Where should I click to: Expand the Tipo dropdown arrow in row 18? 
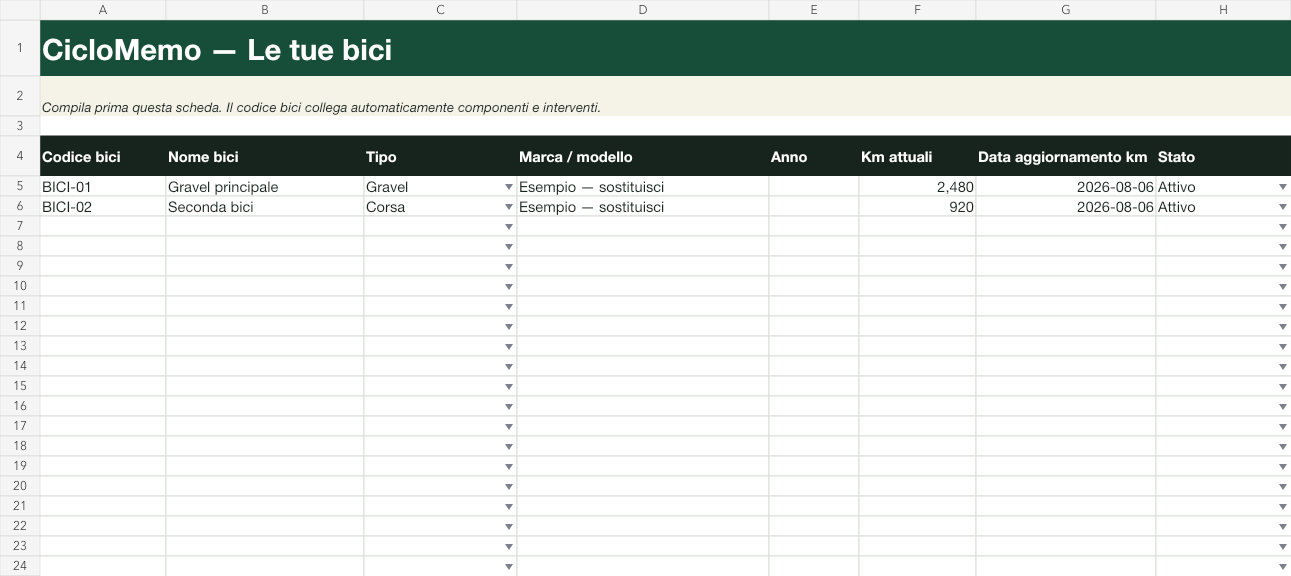[x=509, y=447]
